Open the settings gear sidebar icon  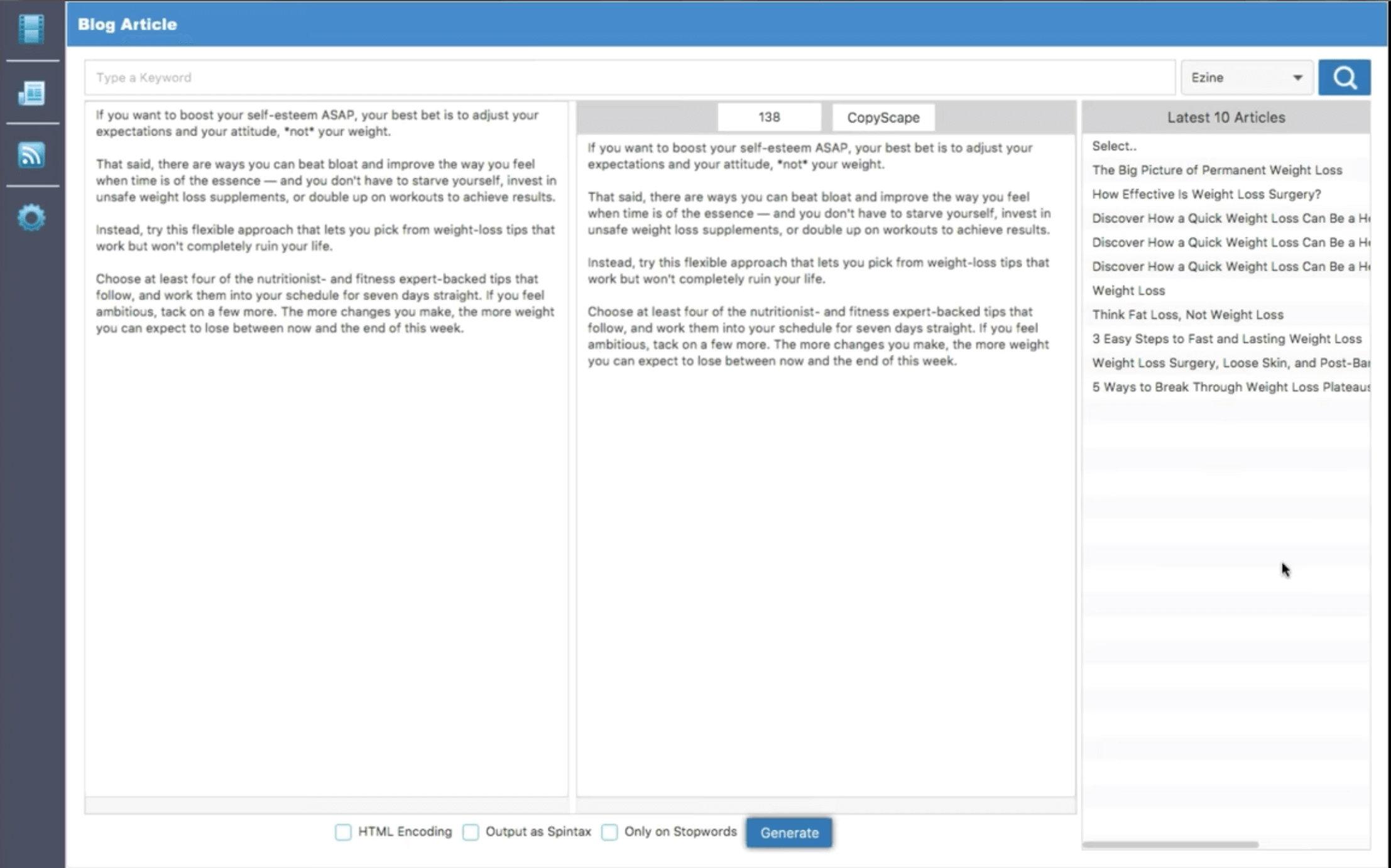coord(31,218)
